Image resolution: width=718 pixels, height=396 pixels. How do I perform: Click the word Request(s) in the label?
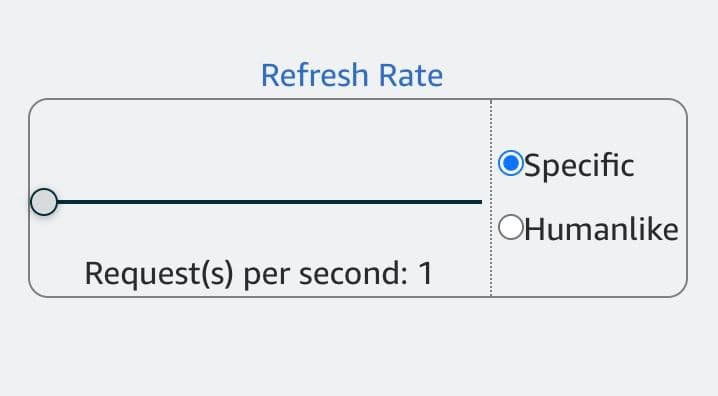pyautogui.click(x=159, y=274)
